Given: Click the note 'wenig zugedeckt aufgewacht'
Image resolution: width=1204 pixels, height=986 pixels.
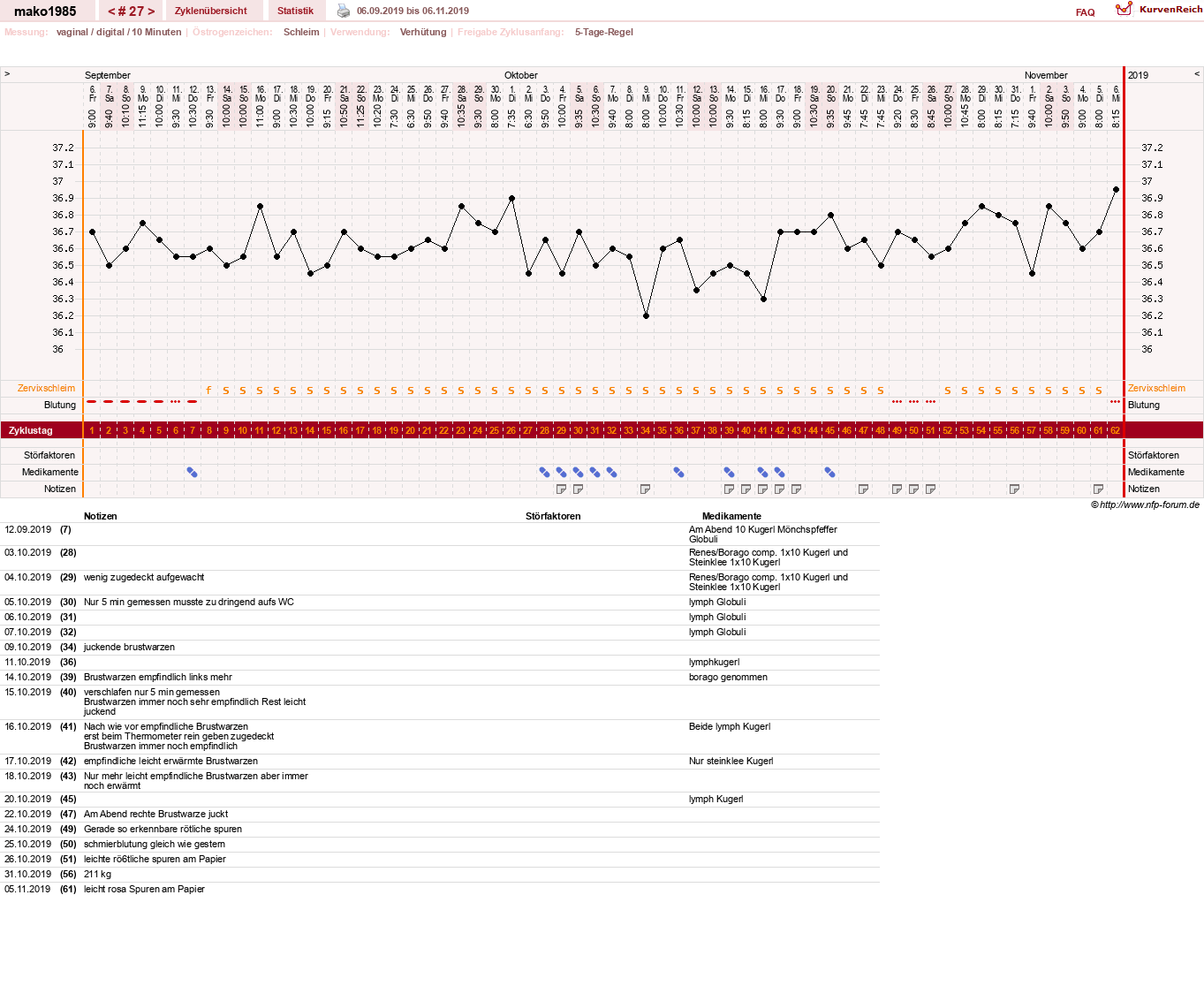Looking at the screenshot, I should click(x=144, y=577).
